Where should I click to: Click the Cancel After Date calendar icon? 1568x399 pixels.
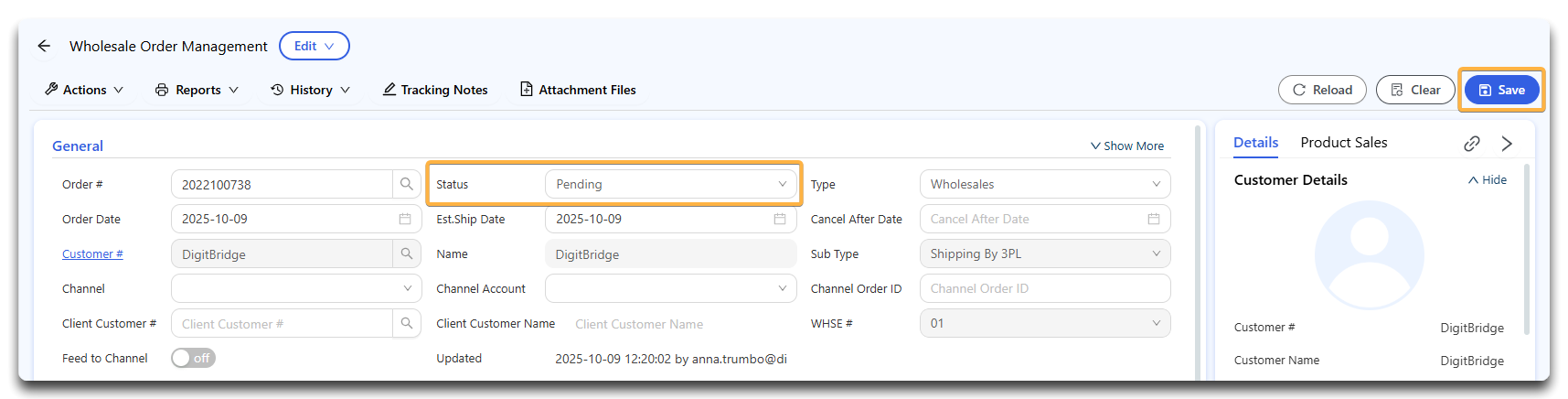coord(1153,220)
